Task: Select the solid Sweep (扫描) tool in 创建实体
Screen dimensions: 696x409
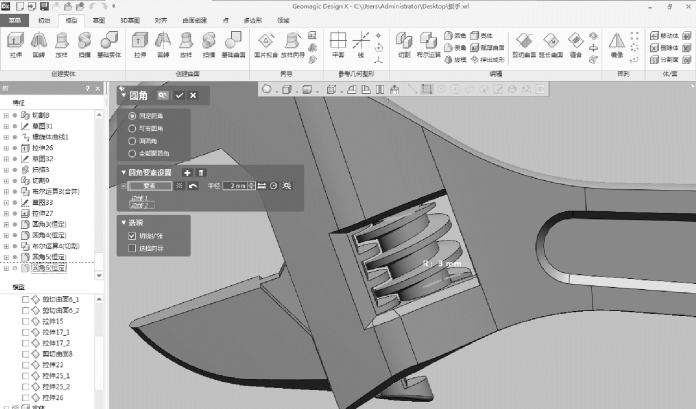Action: tap(84, 45)
